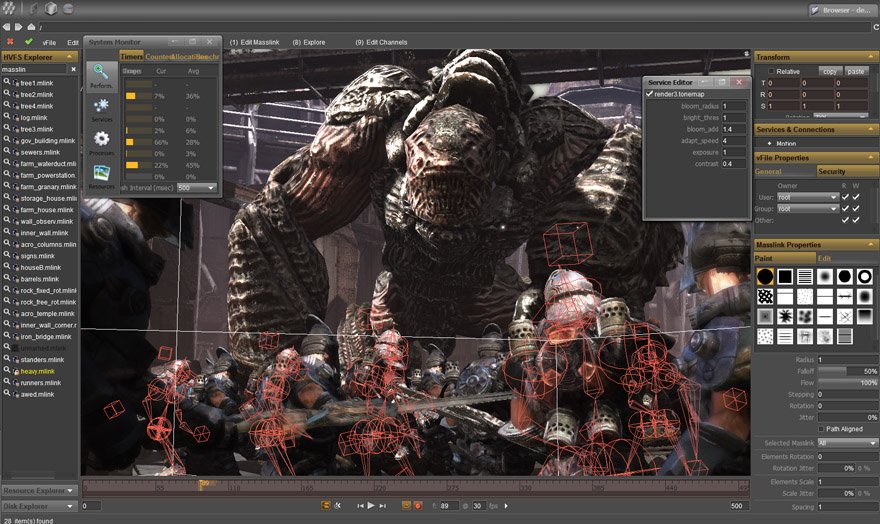880x524 pixels.
Task: Open the refresh interval 500 dropdown
Action: 196,187
